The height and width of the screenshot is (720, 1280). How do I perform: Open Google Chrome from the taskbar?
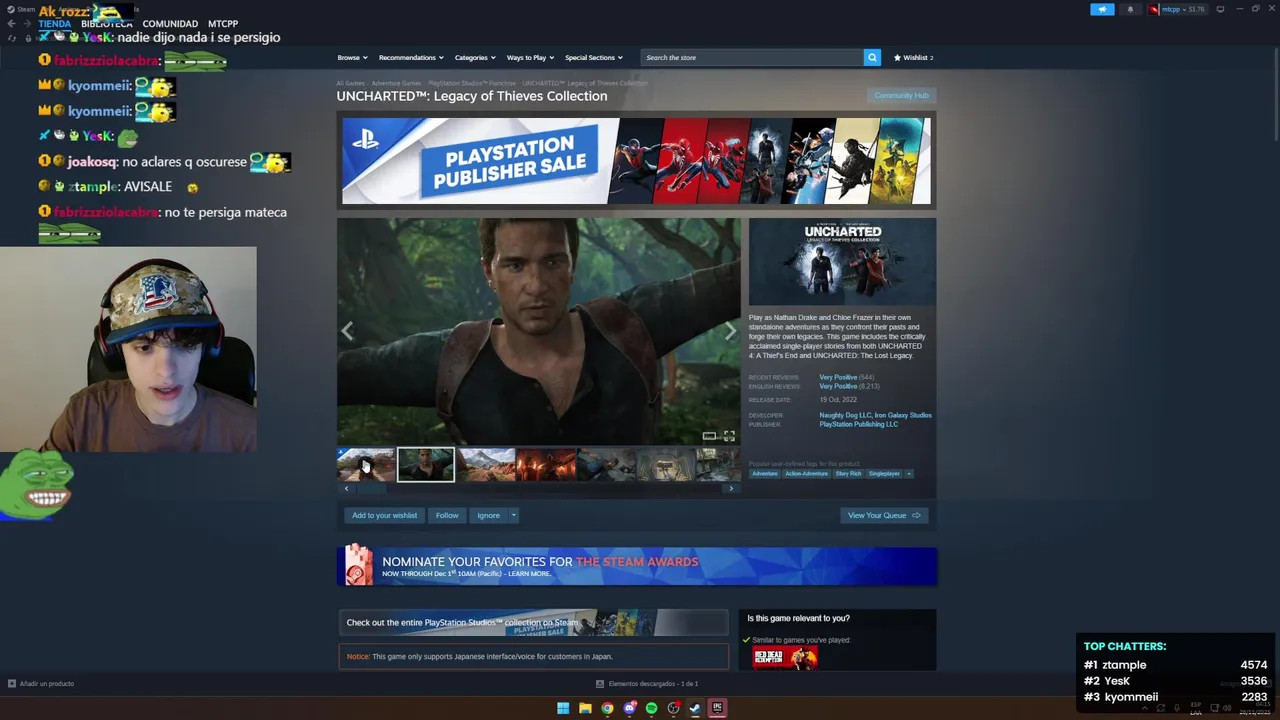coord(607,708)
